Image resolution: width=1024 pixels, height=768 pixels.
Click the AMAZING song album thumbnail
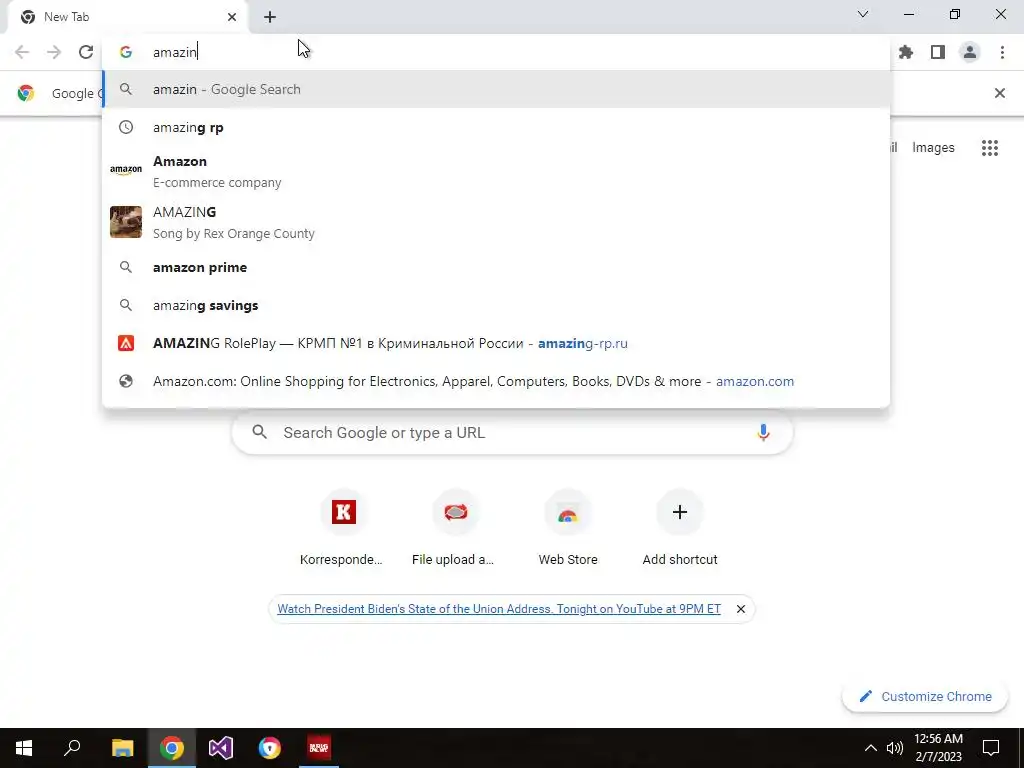click(x=126, y=222)
